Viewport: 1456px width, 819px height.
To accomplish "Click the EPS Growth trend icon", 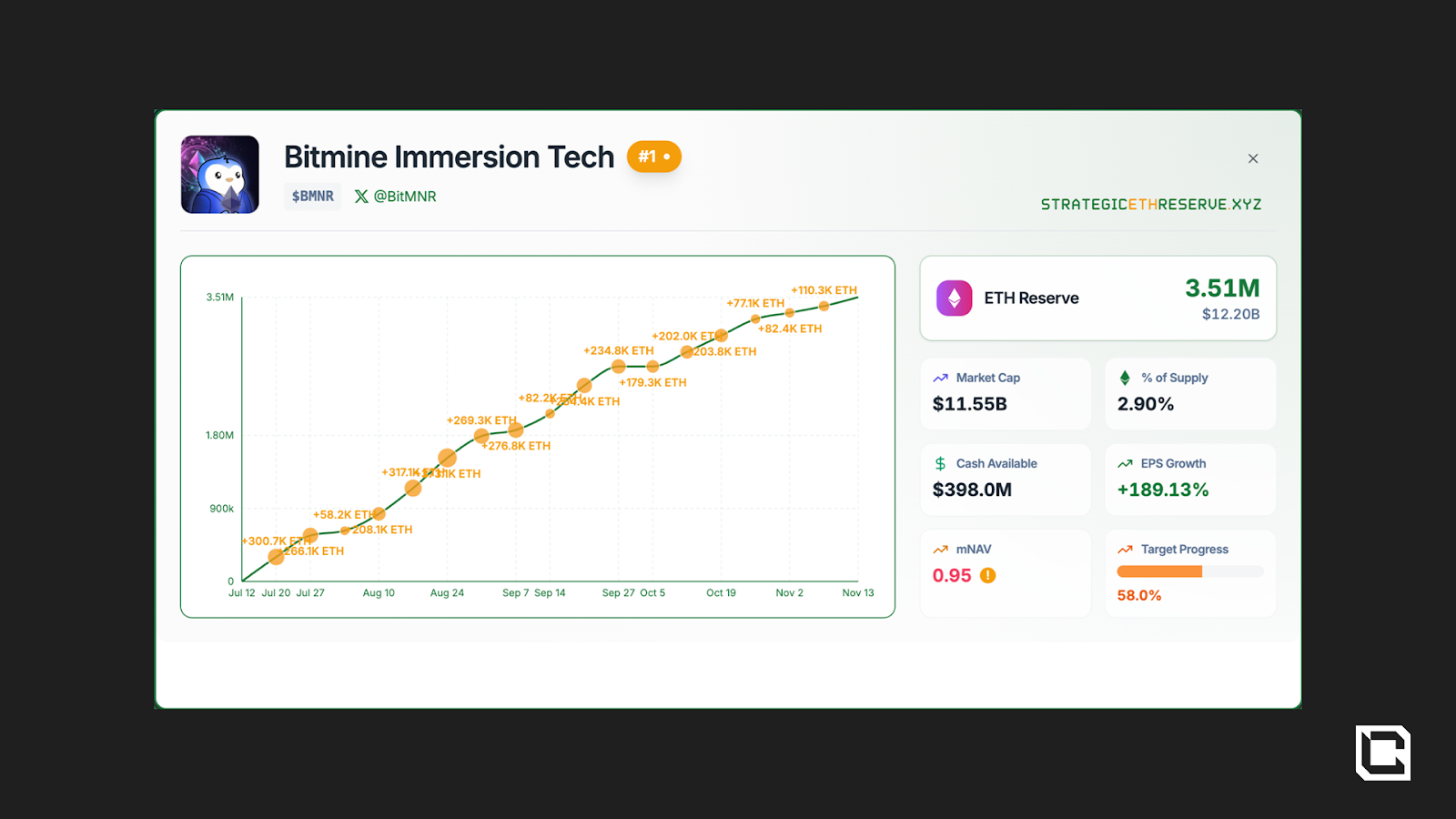I will point(1125,464).
